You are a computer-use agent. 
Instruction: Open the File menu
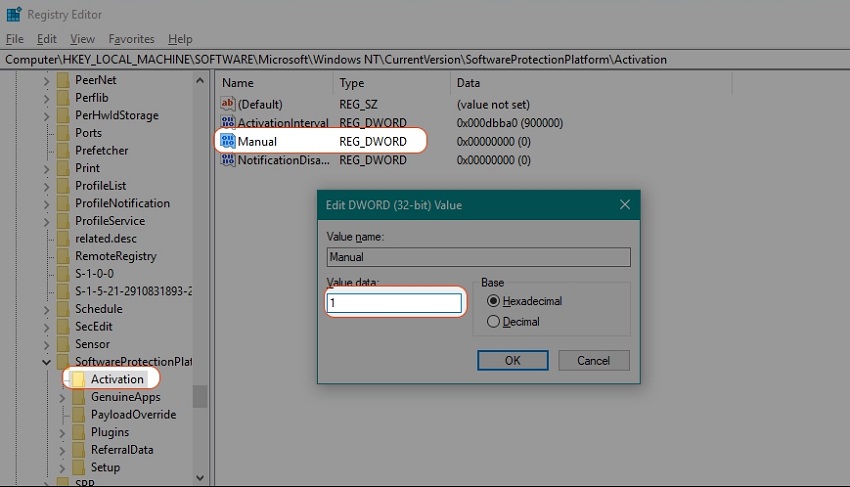tap(15, 39)
